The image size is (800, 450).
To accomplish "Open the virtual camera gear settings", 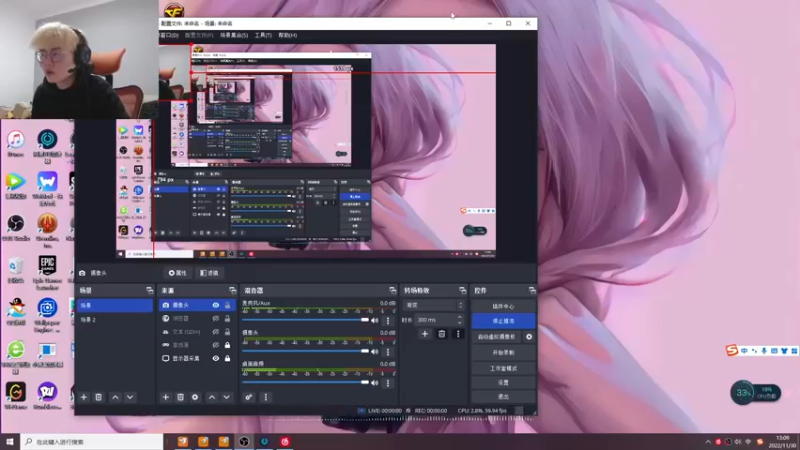I will tap(529, 337).
